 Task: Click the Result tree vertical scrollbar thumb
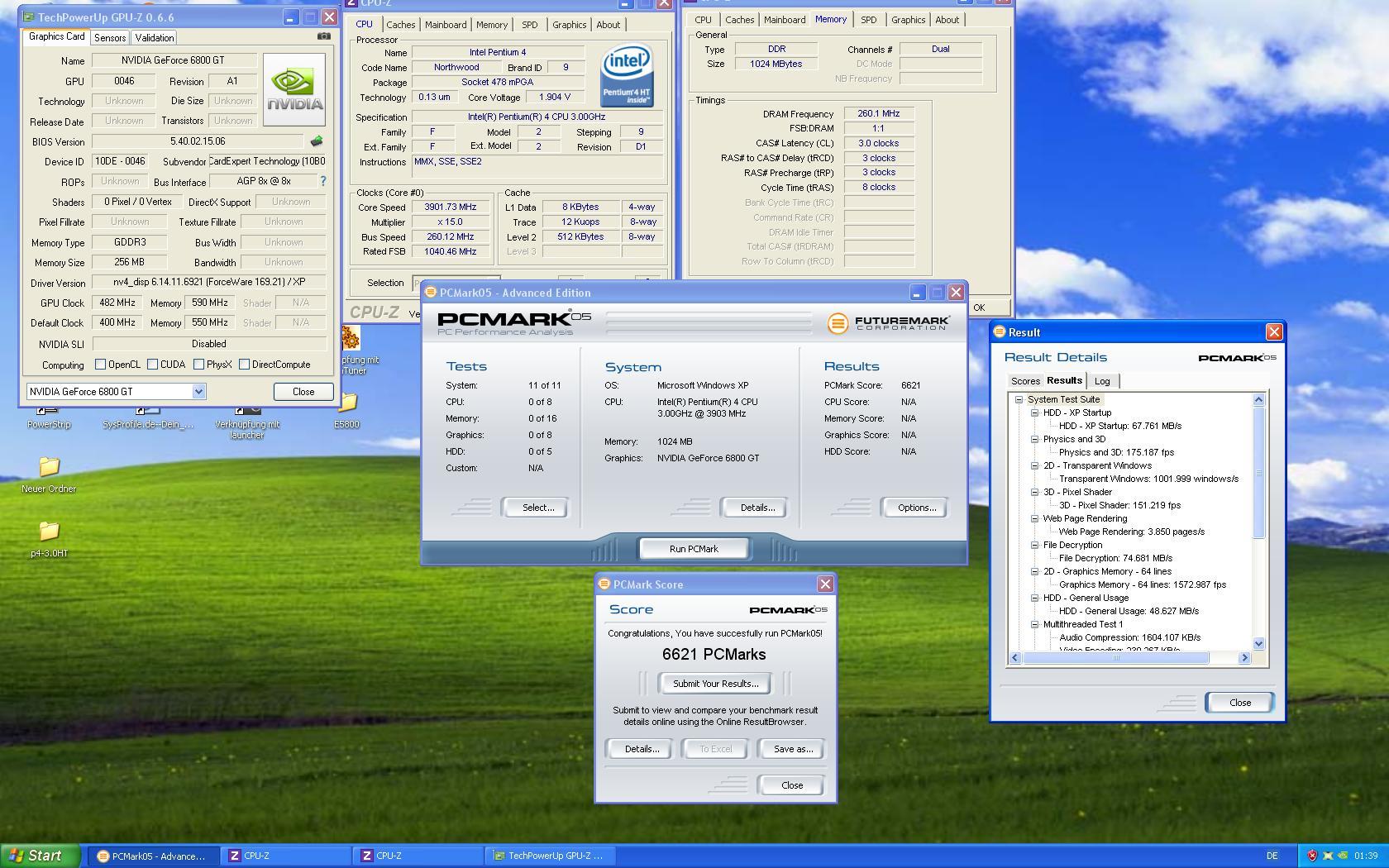pos(1258,473)
